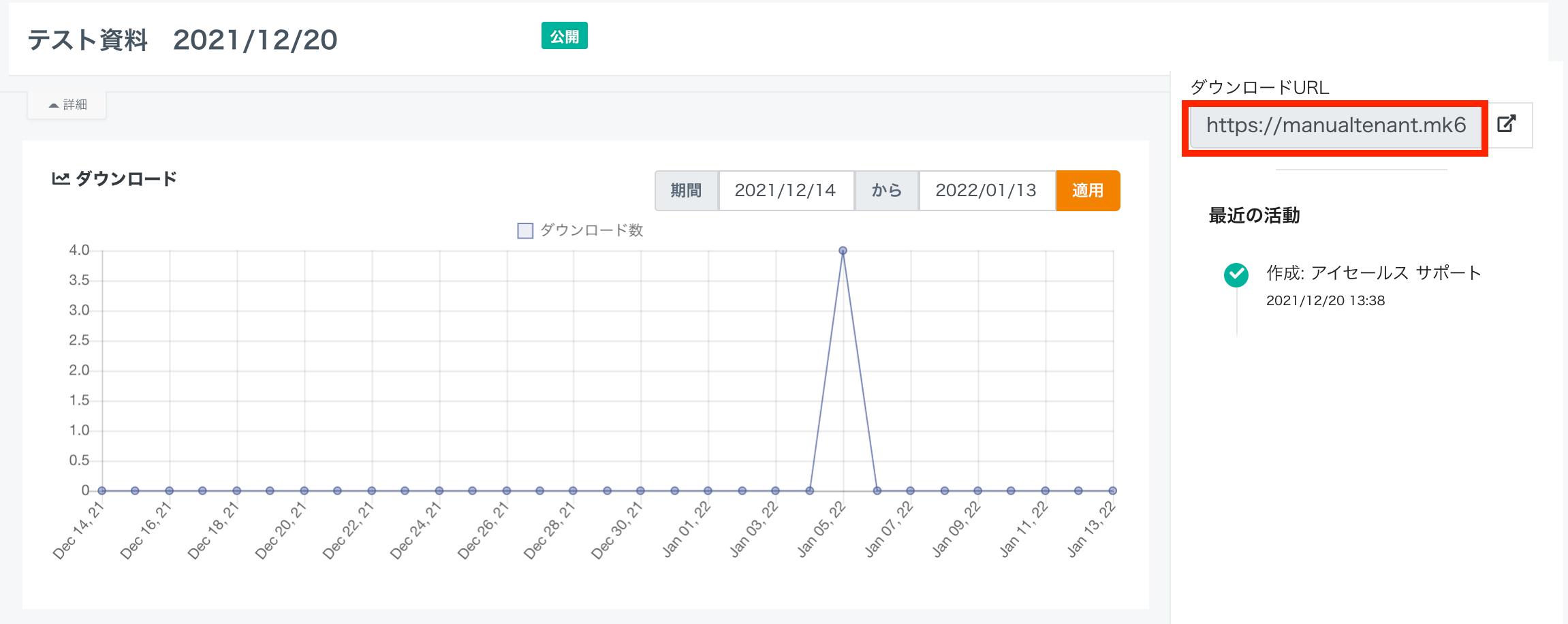This screenshot has width=1568, height=624.
Task: Click the 作成: アイセールス サポート activity entry
Action: pos(1373,273)
